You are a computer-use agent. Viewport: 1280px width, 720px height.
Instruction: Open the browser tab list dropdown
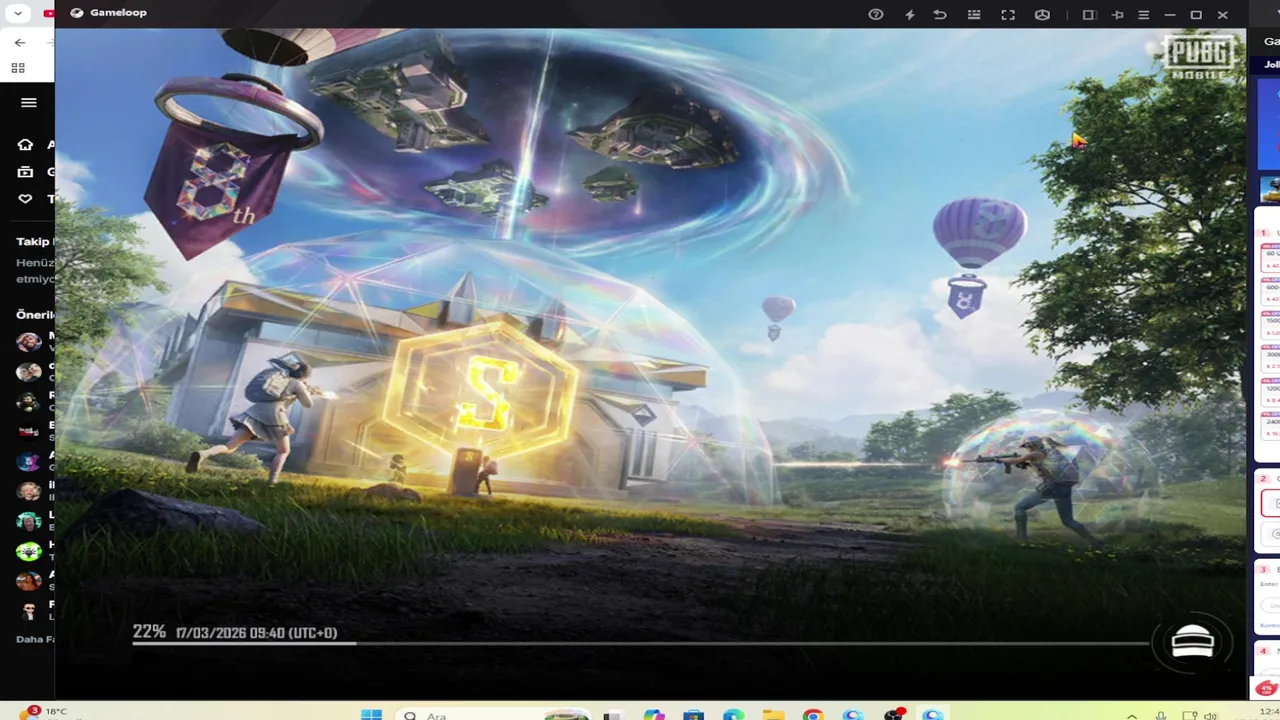tap(17, 13)
